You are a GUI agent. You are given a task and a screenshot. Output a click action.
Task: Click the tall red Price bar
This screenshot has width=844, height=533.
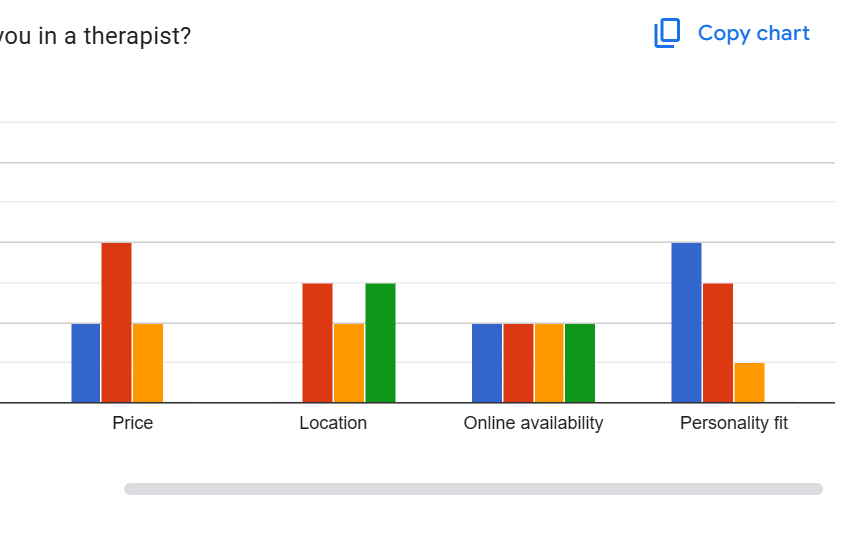tap(117, 323)
